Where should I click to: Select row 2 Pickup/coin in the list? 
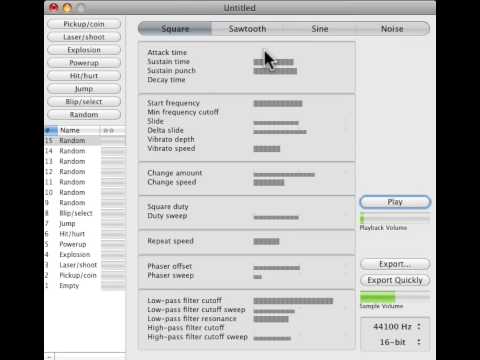point(85,275)
